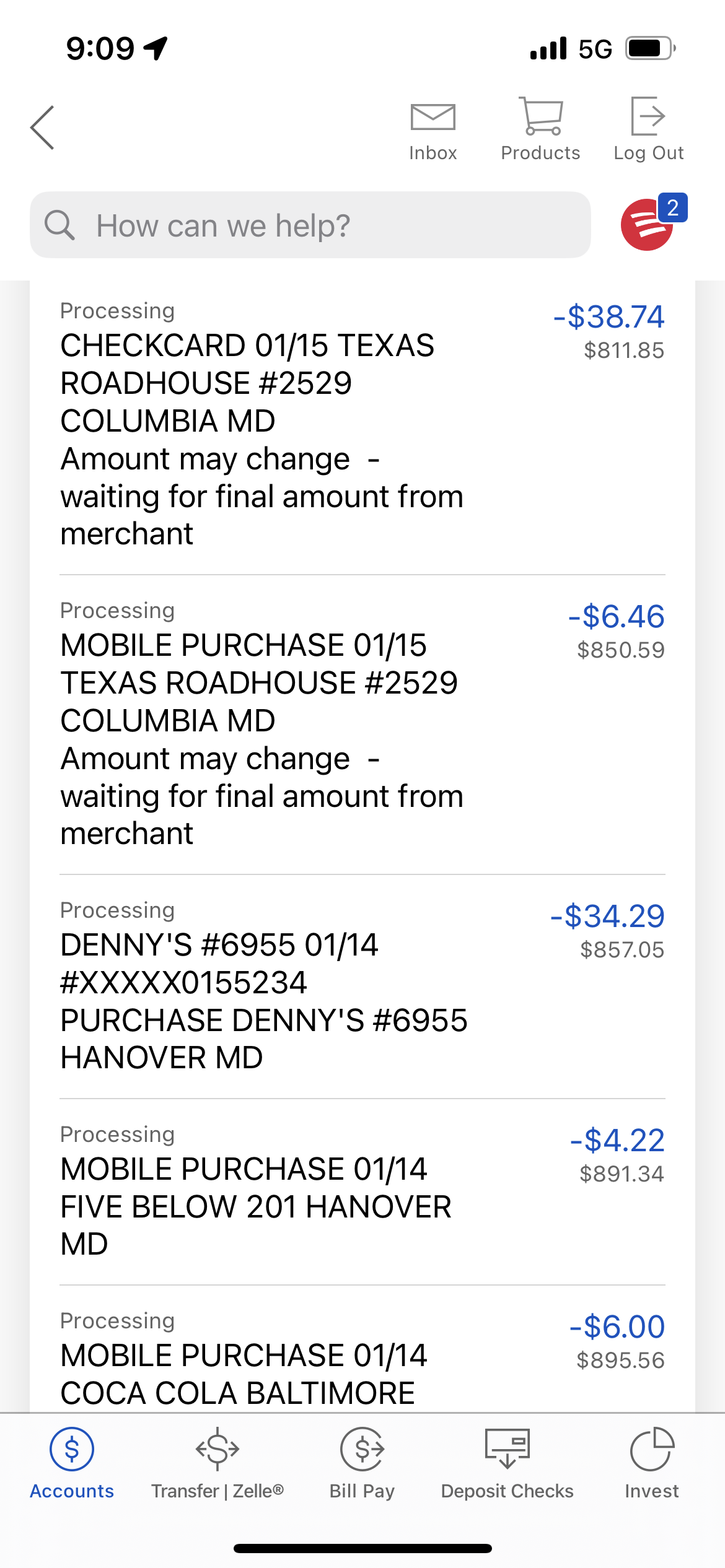This screenshot has width=725, height=1568.
Task: Tap the -$34.29 transaction amount
Action: click(x=607, y=917)
